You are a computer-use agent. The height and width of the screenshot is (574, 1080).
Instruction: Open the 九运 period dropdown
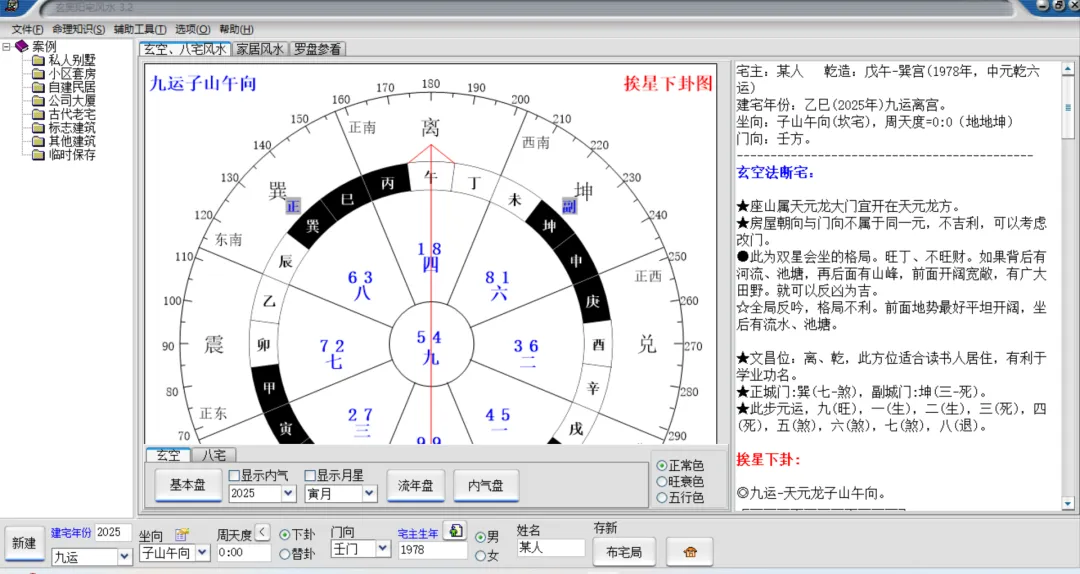click(124, 556)
